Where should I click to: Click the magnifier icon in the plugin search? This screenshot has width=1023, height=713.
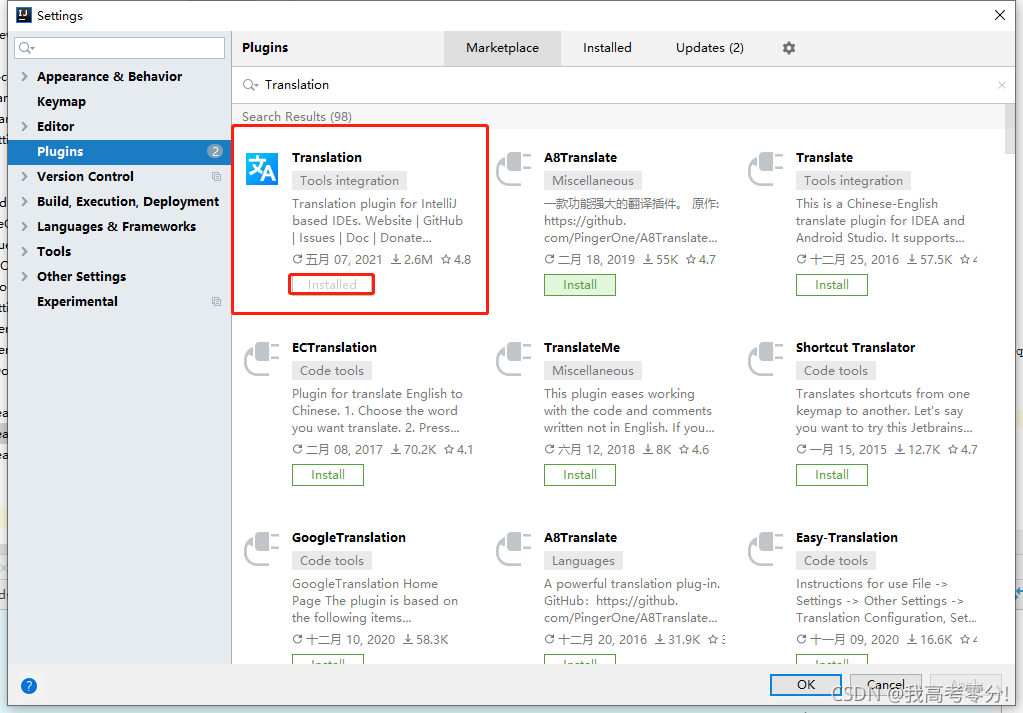click(250, 85)
